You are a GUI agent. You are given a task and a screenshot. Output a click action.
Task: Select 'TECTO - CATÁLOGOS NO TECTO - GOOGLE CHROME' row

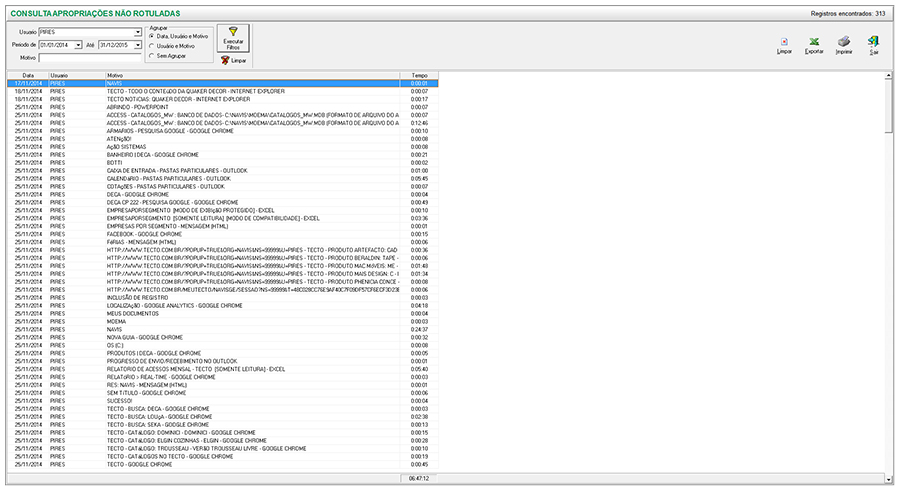[x=223, y=457]
